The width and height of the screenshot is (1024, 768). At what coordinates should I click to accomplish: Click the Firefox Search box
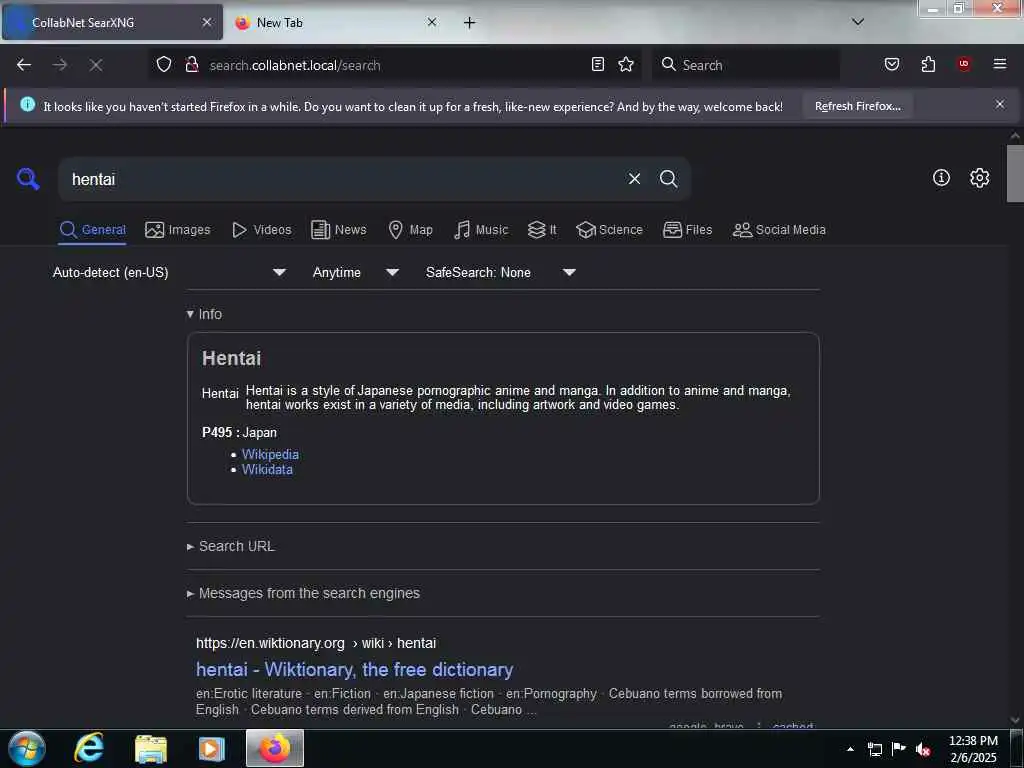(746, 65)
